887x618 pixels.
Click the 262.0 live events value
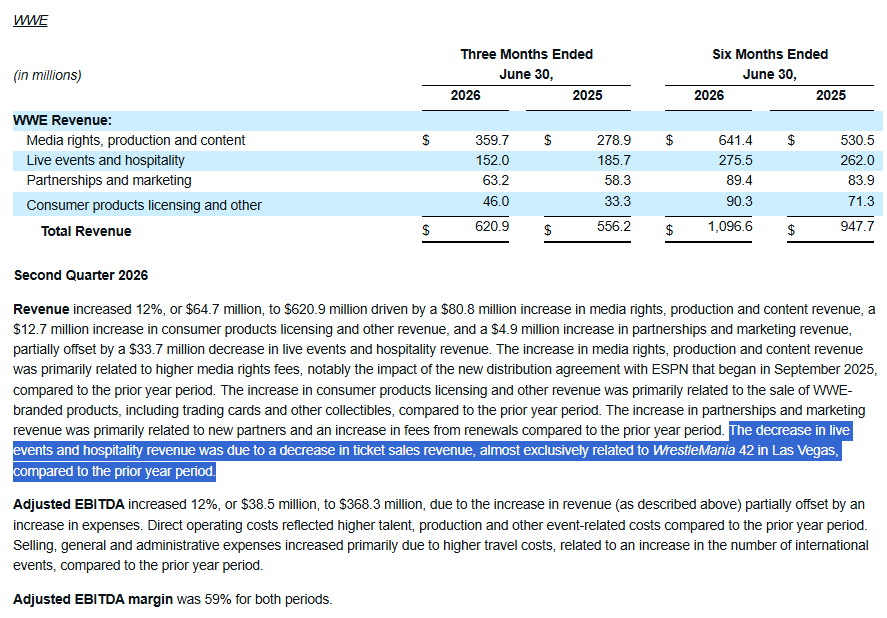pyautogui.click(x=857, y=160)
